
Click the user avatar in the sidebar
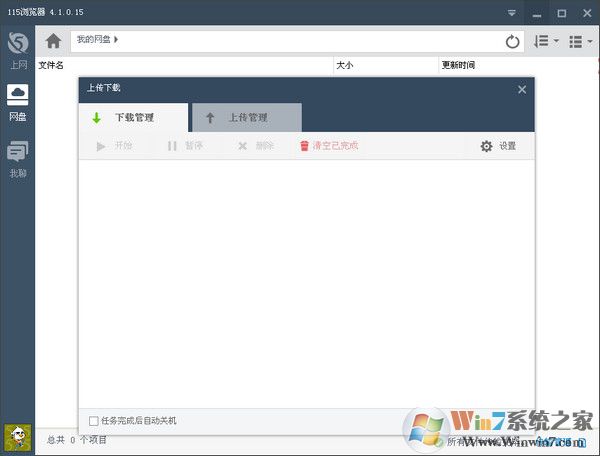18,437
